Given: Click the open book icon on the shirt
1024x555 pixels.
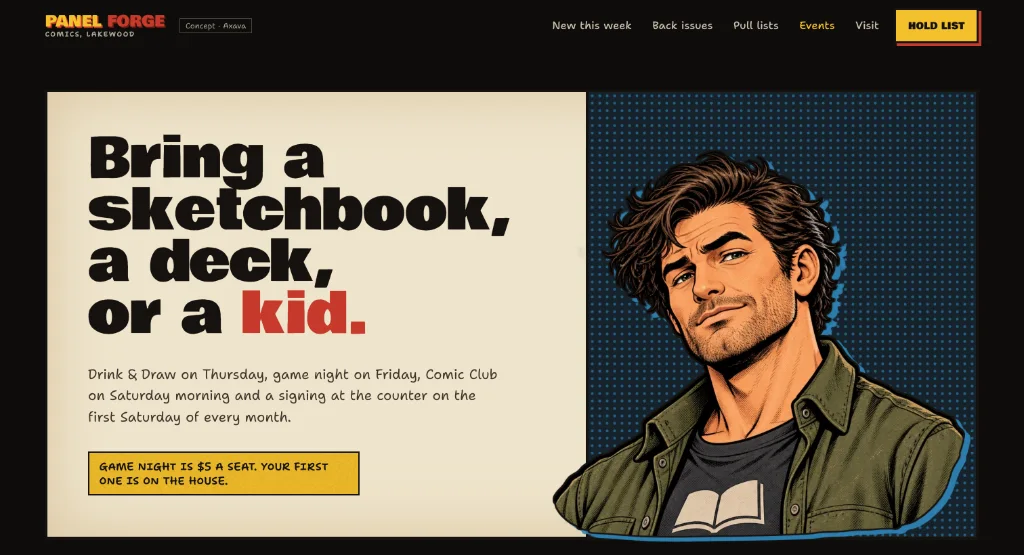Looking at the screenshot, I should pyautogui.click(x=719, y=507).
